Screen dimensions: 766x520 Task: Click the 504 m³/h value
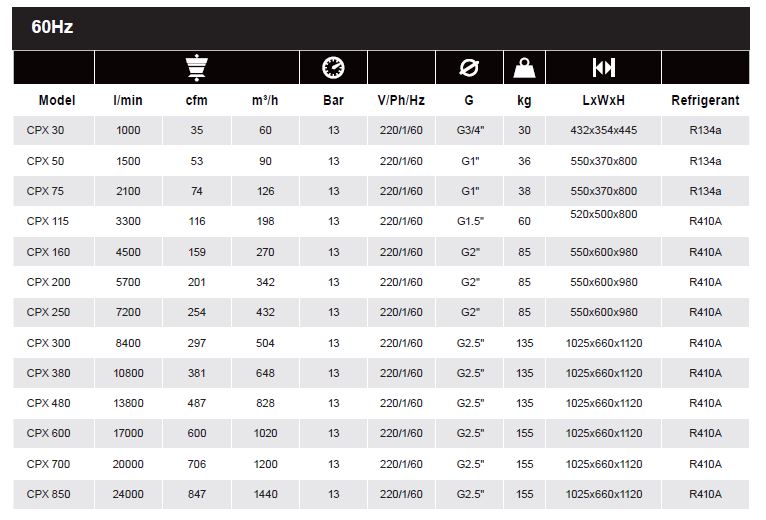coord(265,343)
